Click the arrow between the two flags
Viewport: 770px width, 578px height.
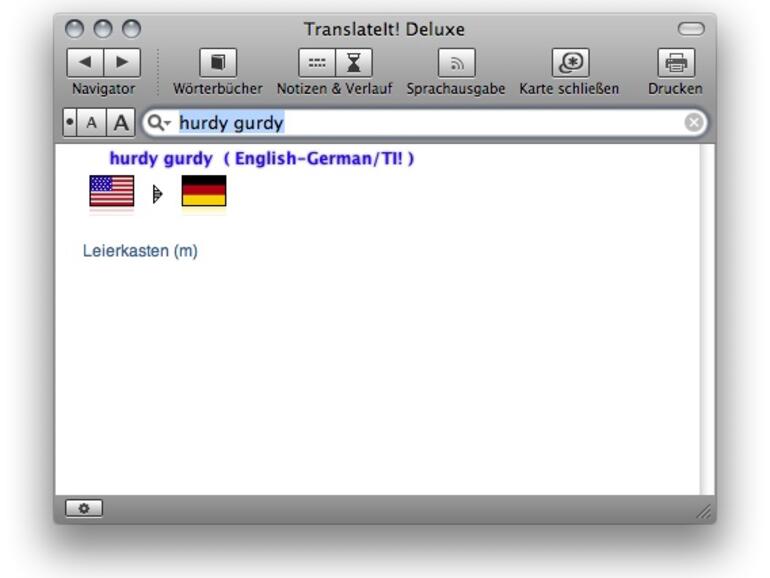(x=157, y=194)
